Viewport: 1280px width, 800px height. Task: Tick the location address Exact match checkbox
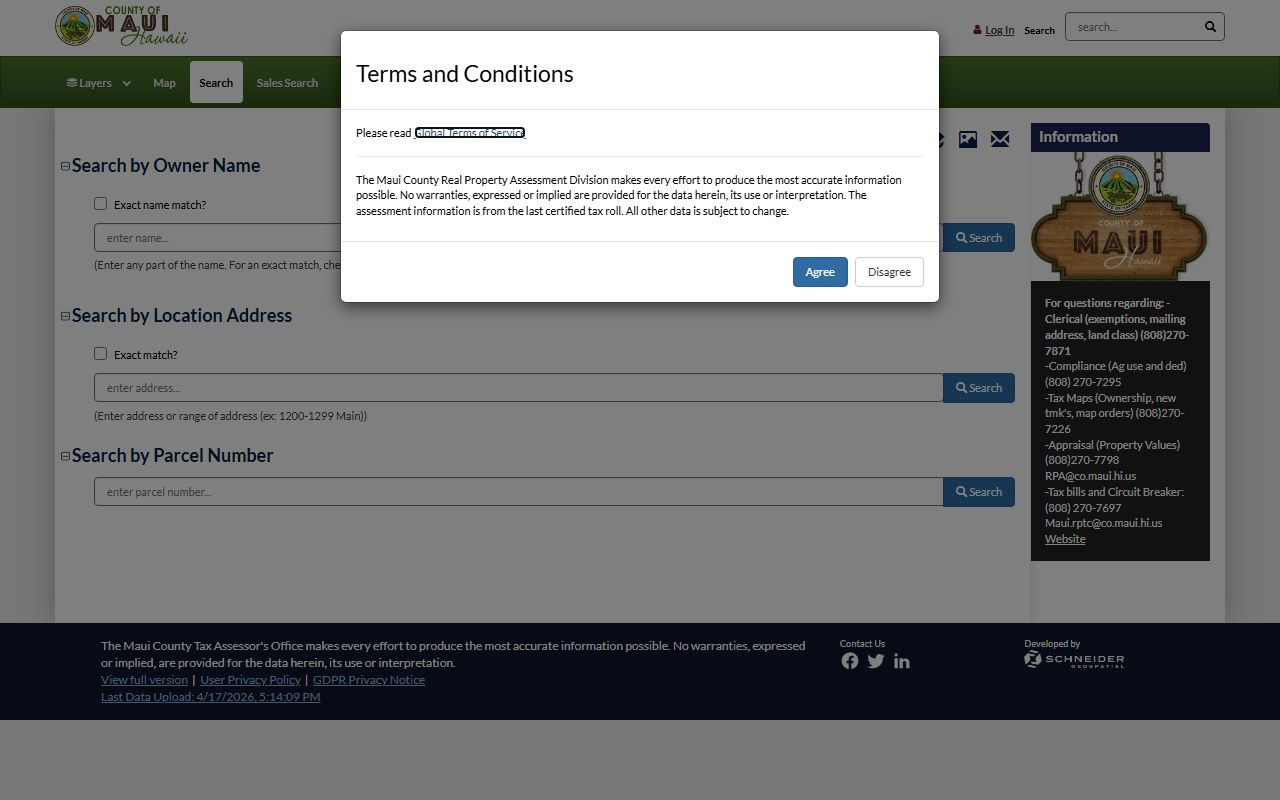pos(100,354)
